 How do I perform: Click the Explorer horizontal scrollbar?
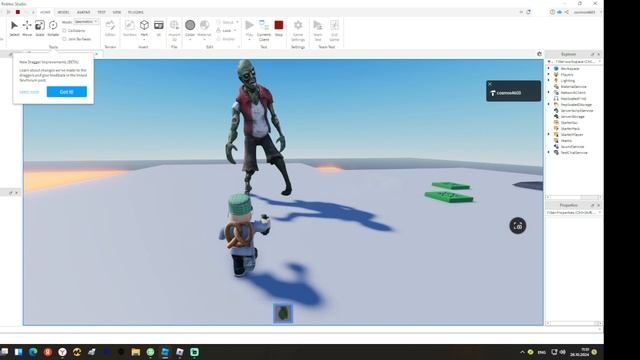(573, 197)
